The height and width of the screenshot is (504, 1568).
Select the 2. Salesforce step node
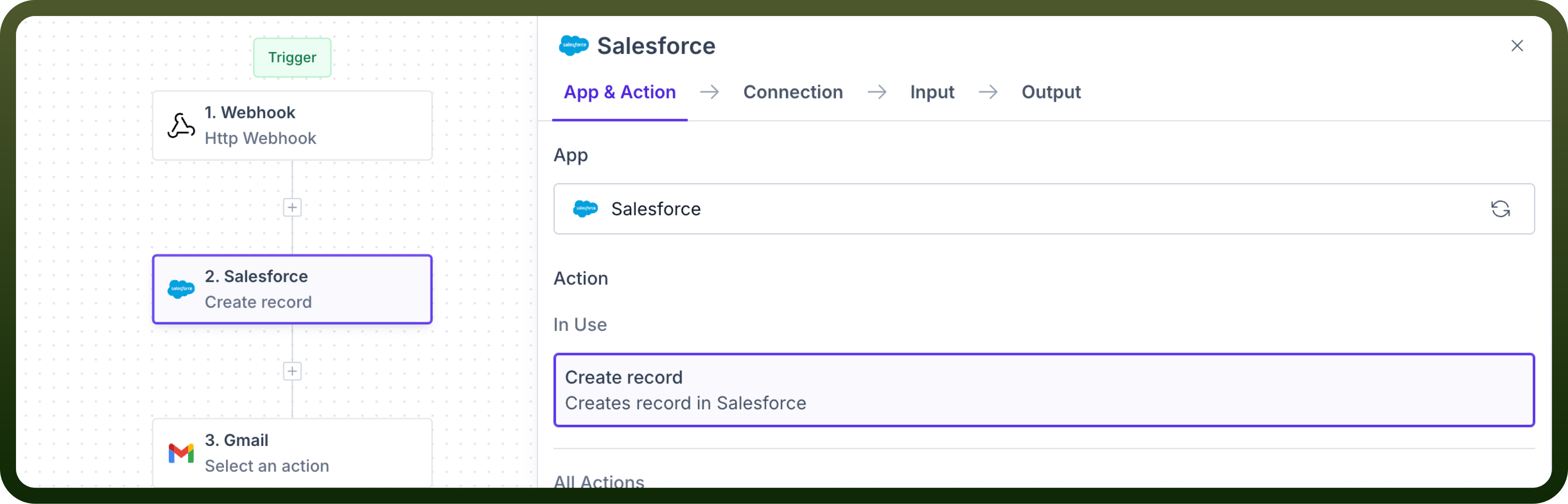point(292,289)
